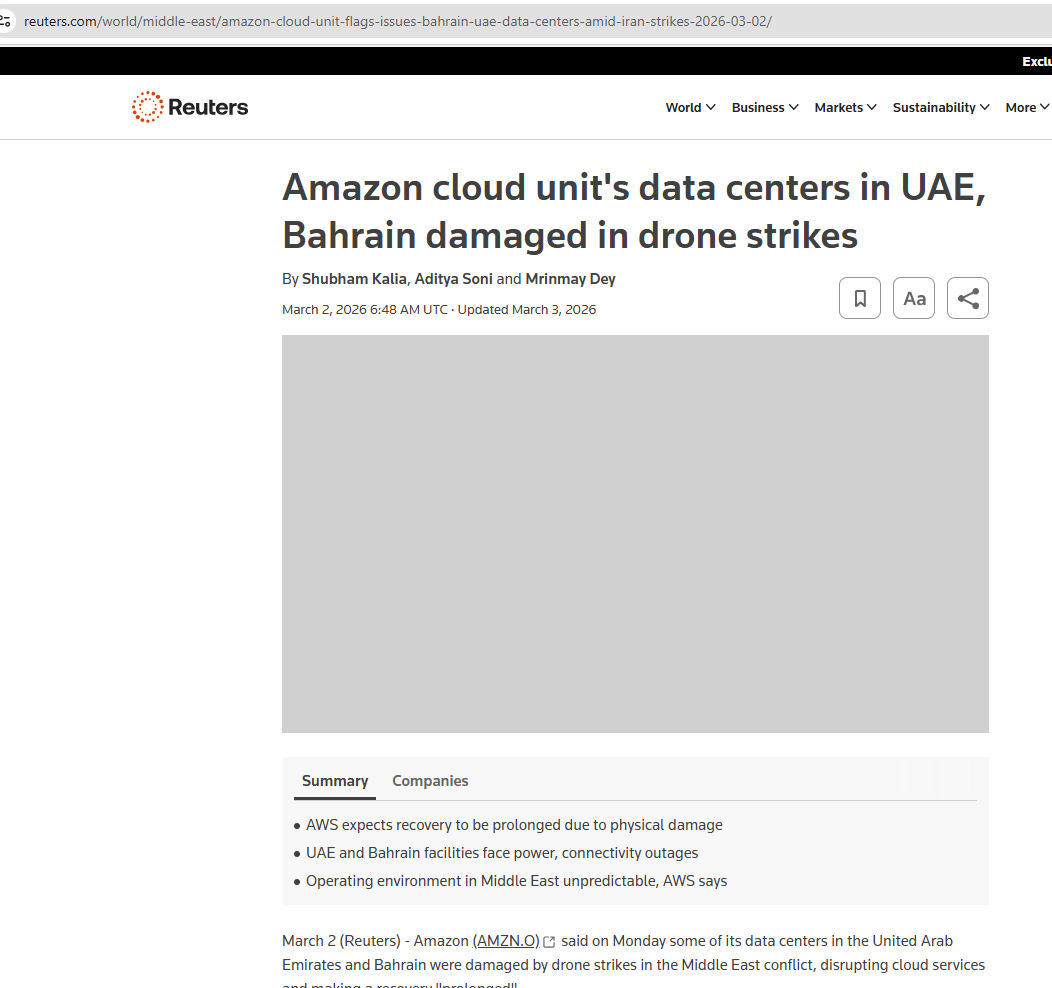
Task: Click the share icon
Action: 968,298
